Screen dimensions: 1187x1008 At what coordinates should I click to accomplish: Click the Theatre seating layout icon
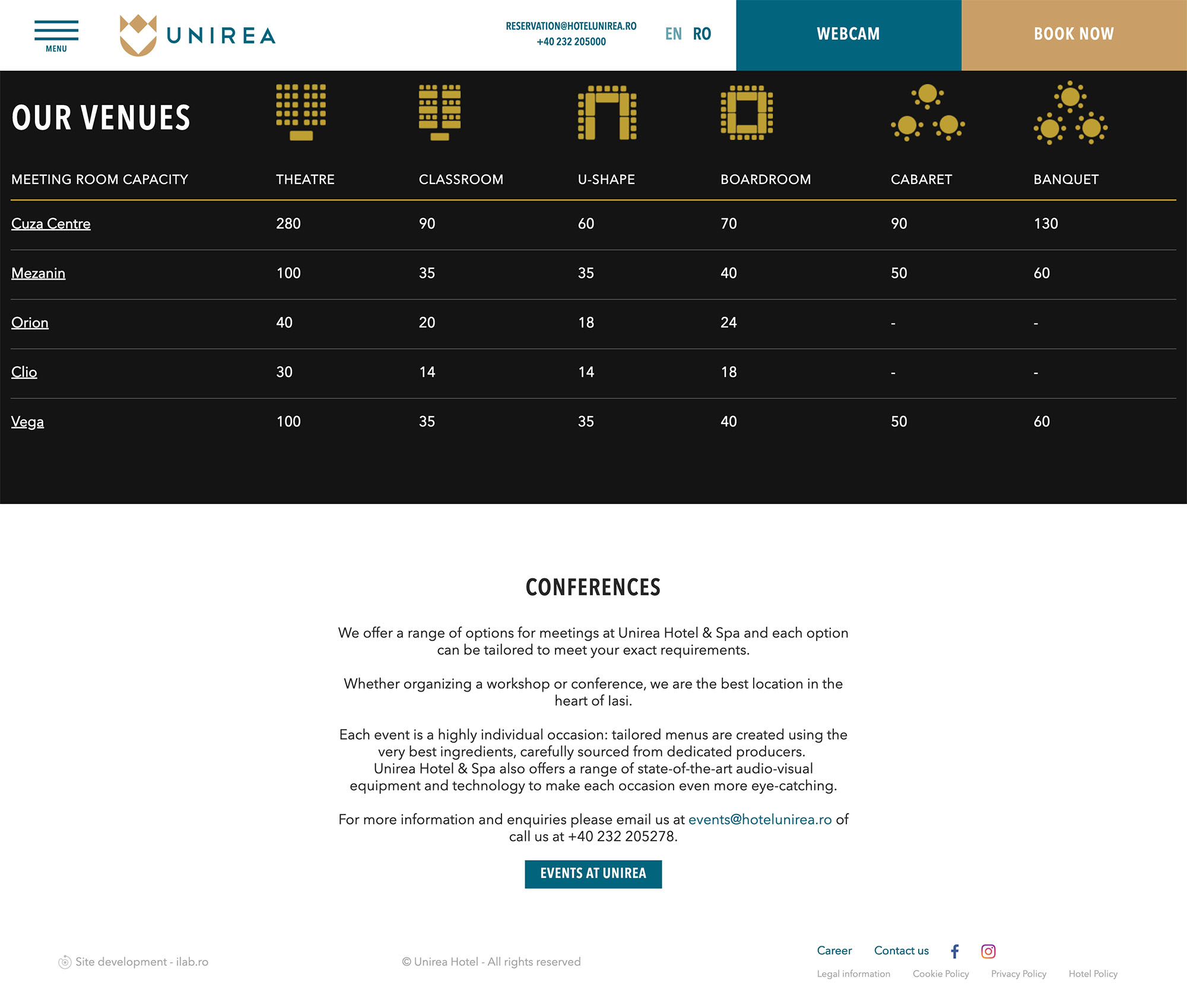(301, 112)
